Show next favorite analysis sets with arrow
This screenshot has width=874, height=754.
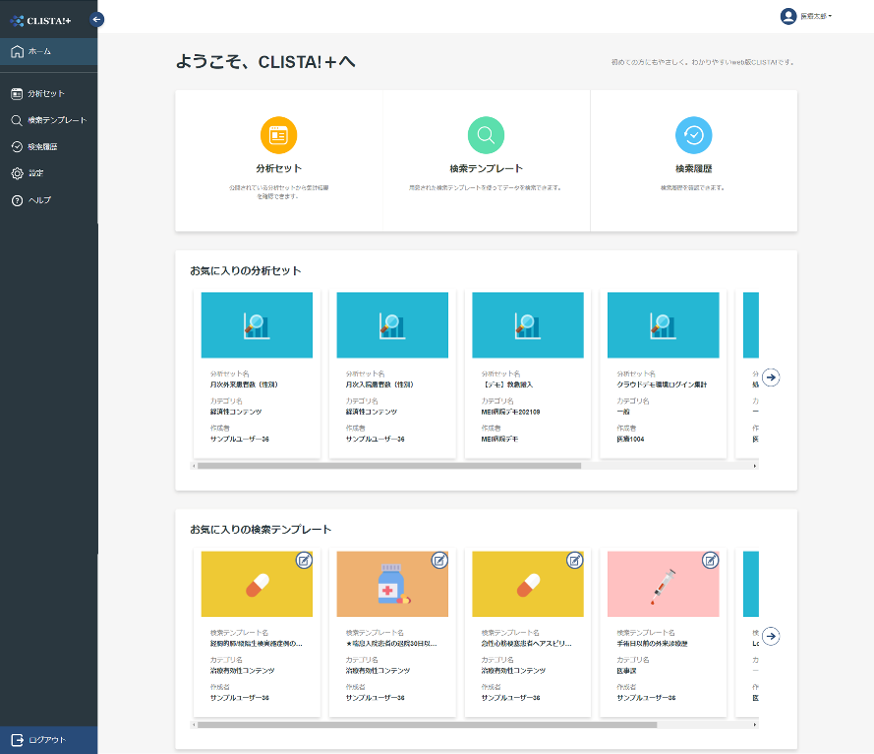(771, 377)
